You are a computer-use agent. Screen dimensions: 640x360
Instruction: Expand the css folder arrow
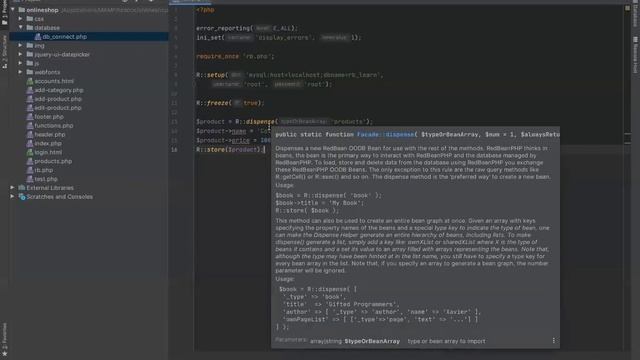tap(20, 18)
